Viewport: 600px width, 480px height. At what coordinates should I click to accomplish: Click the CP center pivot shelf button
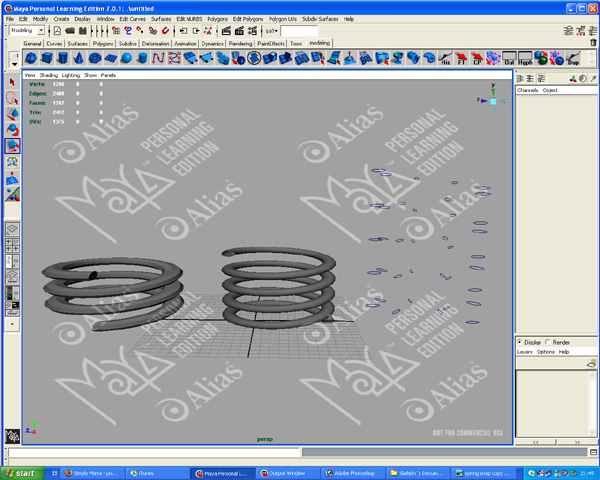(x=477, y=58)
